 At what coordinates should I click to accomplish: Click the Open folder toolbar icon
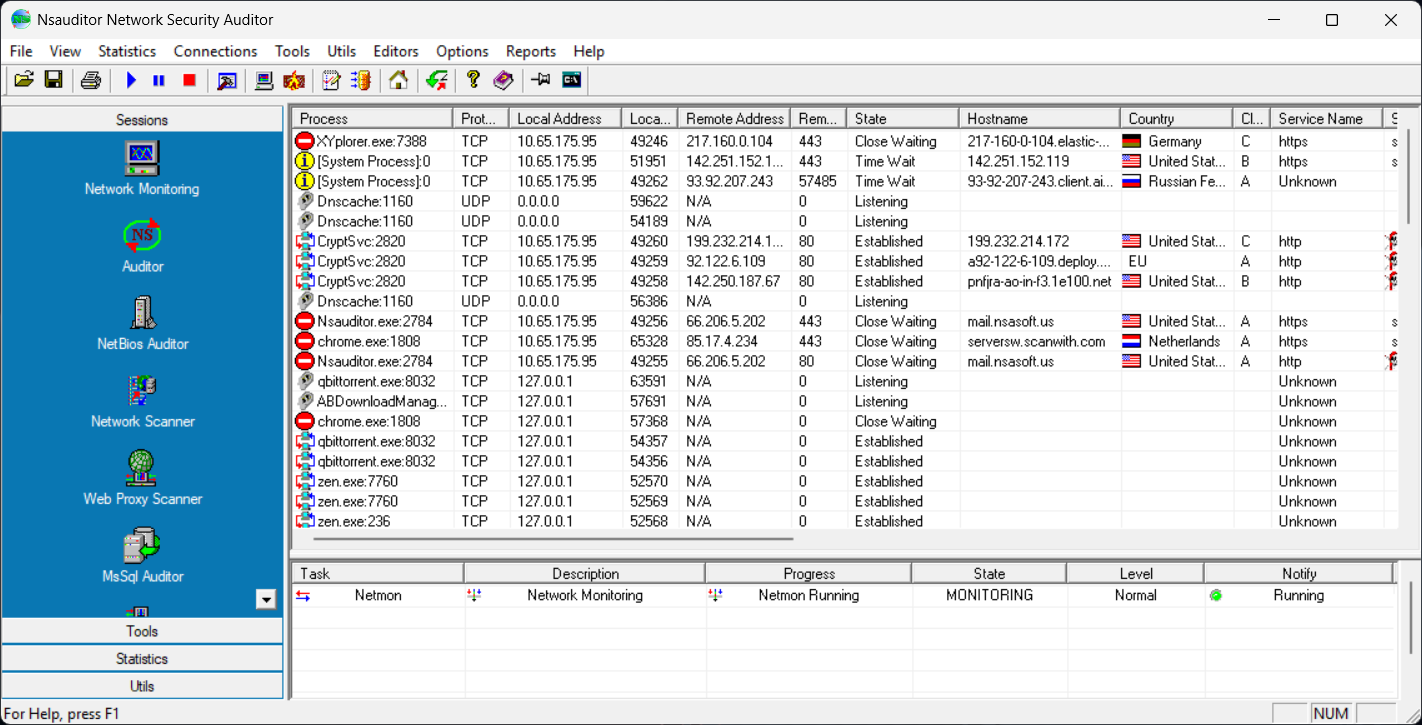24,80
